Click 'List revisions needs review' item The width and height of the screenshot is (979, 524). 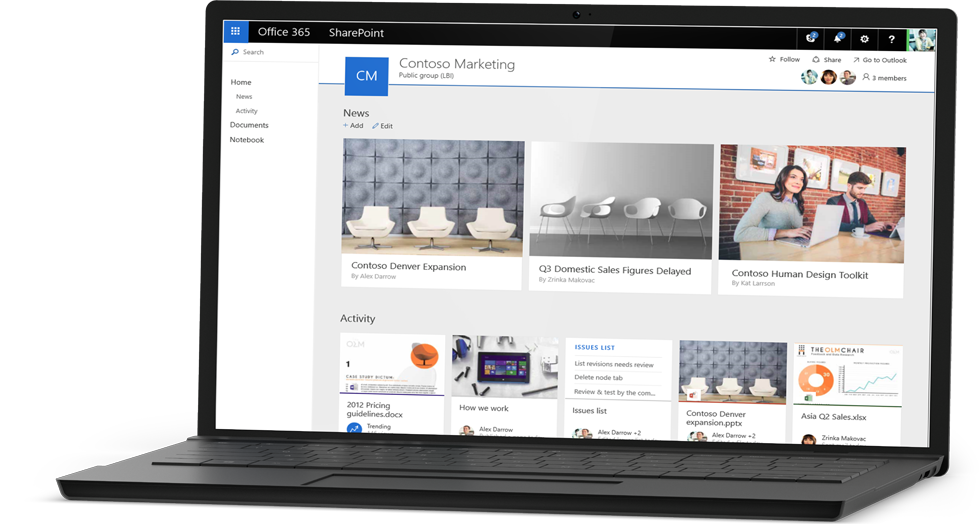[614, 363]
